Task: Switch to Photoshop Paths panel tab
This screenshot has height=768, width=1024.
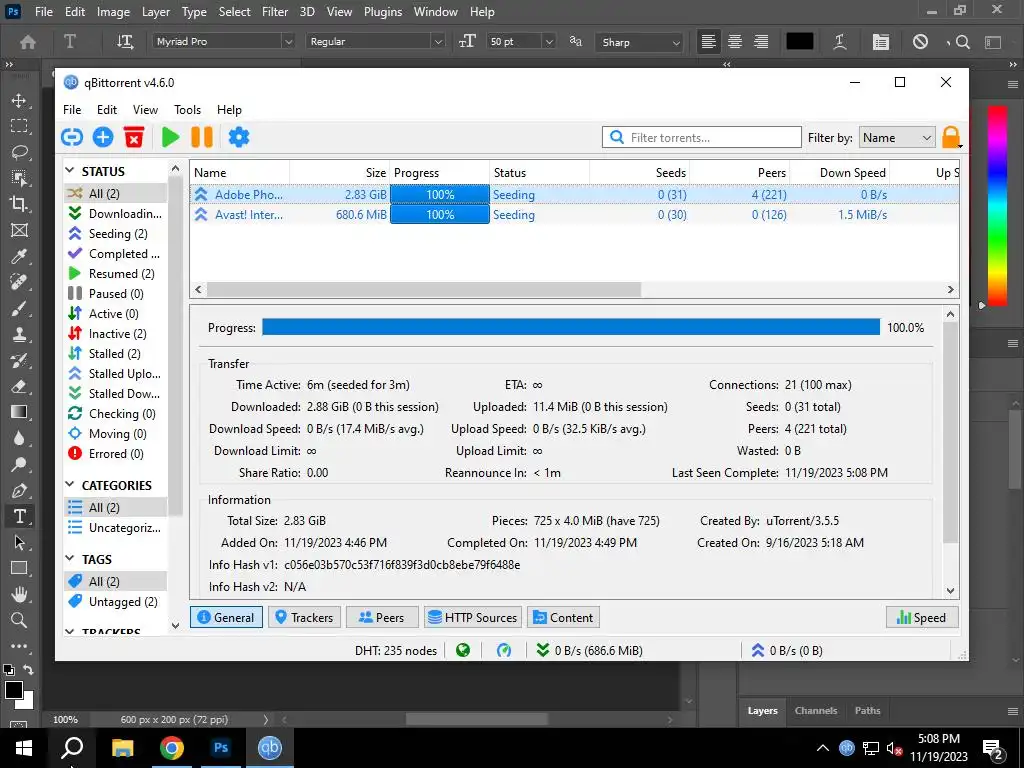Action: click(x=867, y=711)
